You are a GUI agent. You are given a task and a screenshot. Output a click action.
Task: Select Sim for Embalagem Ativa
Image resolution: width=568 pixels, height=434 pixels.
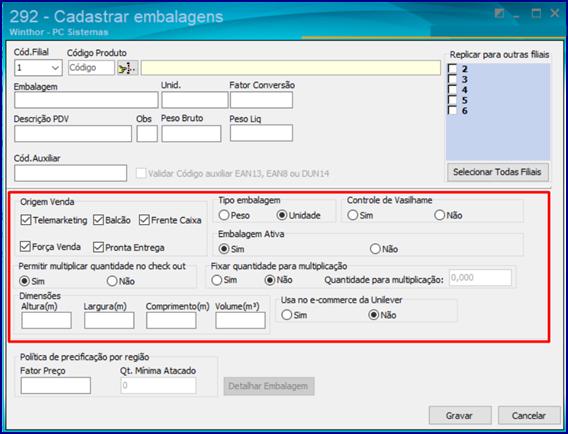(224, 249)
